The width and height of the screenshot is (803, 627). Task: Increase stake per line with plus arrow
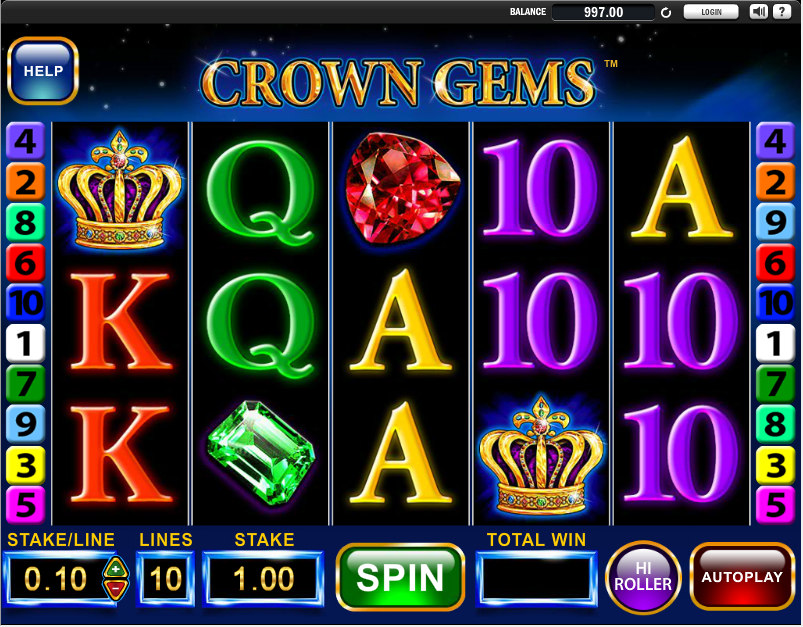(x=116, y=569)
